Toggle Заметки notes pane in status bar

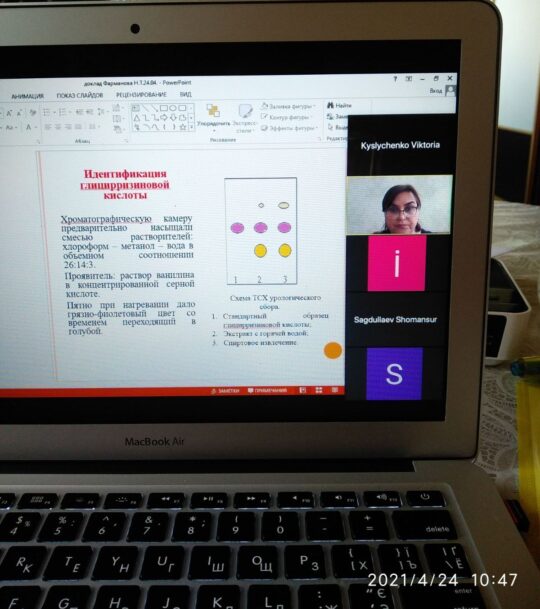click(x=225, y=391)
